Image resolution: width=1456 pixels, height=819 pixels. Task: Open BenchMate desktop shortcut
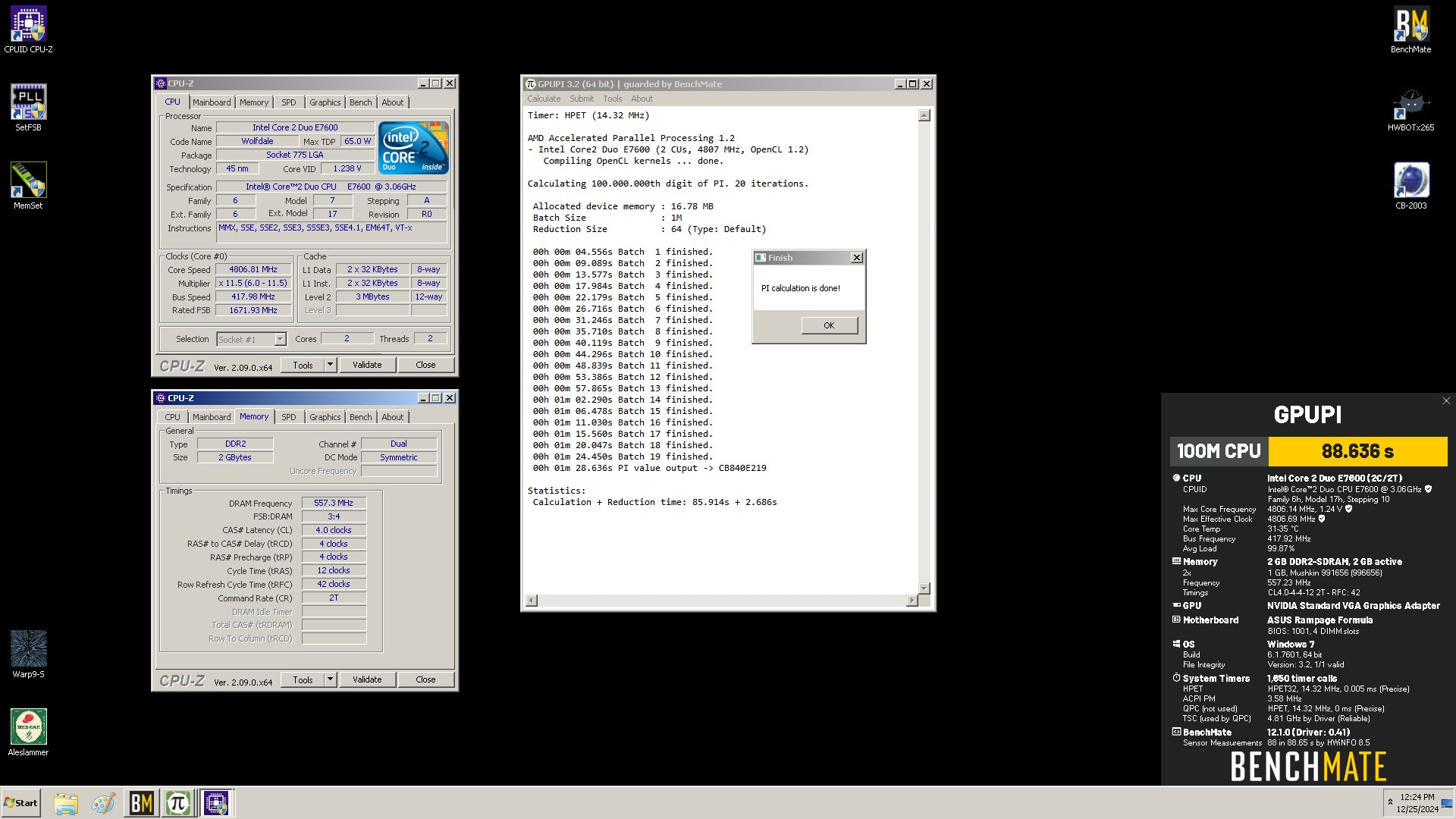(1410, 30)
